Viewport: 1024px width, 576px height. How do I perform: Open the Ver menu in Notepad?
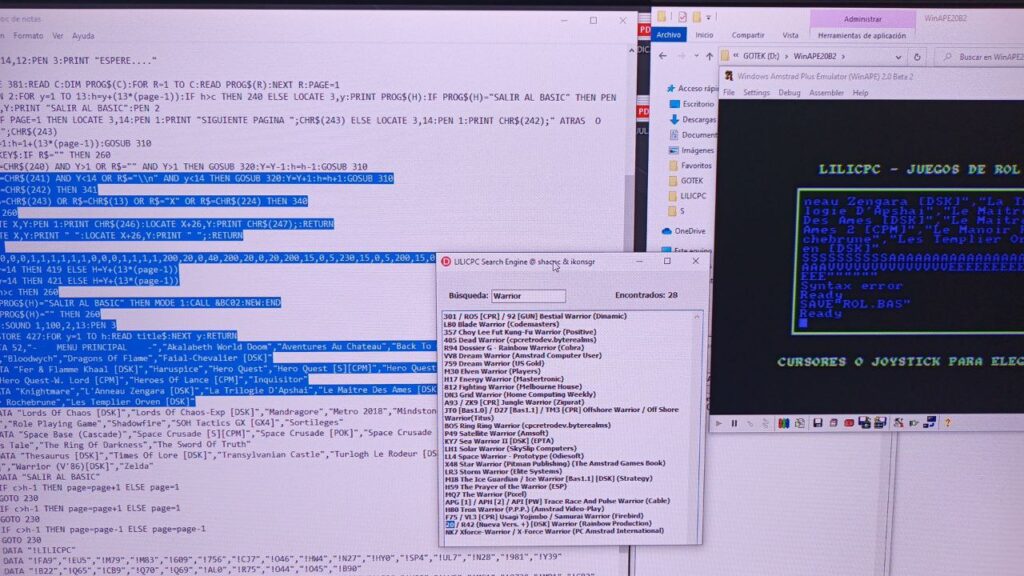click(58, 36)
